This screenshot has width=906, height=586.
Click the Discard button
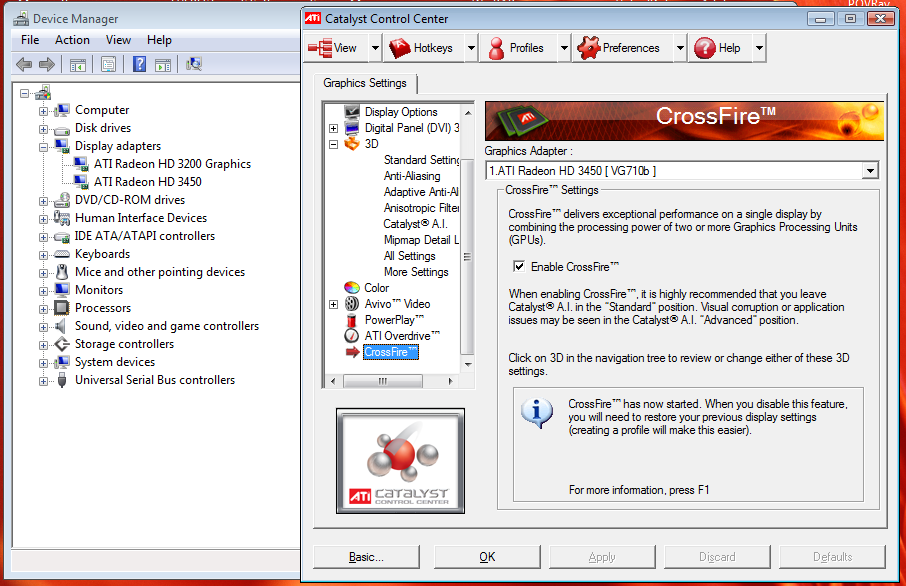click(717, 557)
